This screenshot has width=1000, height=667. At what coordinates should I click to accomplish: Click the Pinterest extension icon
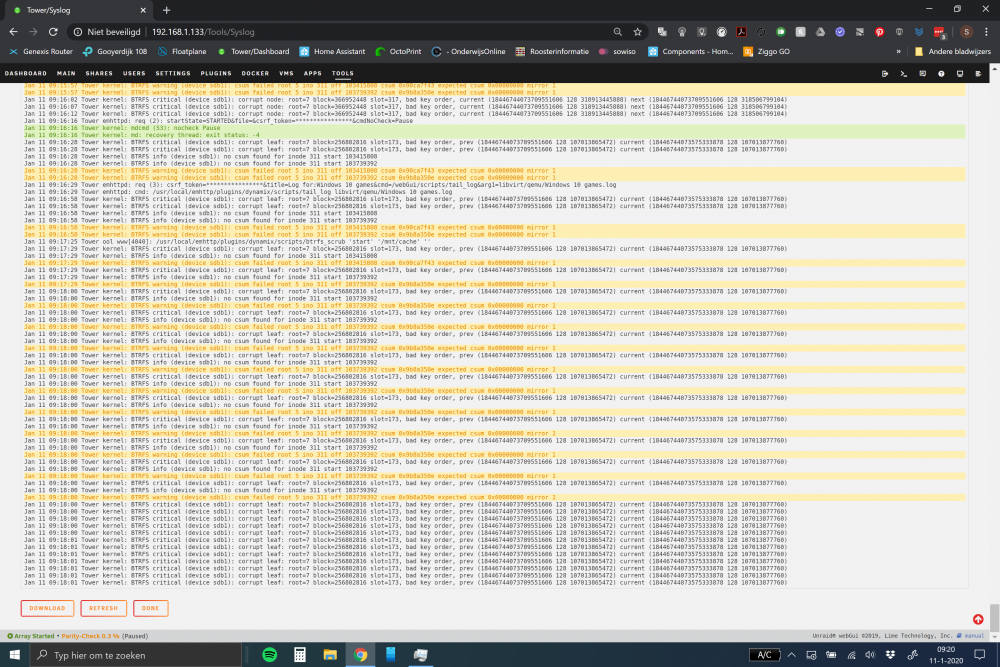[x=879, y=32]
